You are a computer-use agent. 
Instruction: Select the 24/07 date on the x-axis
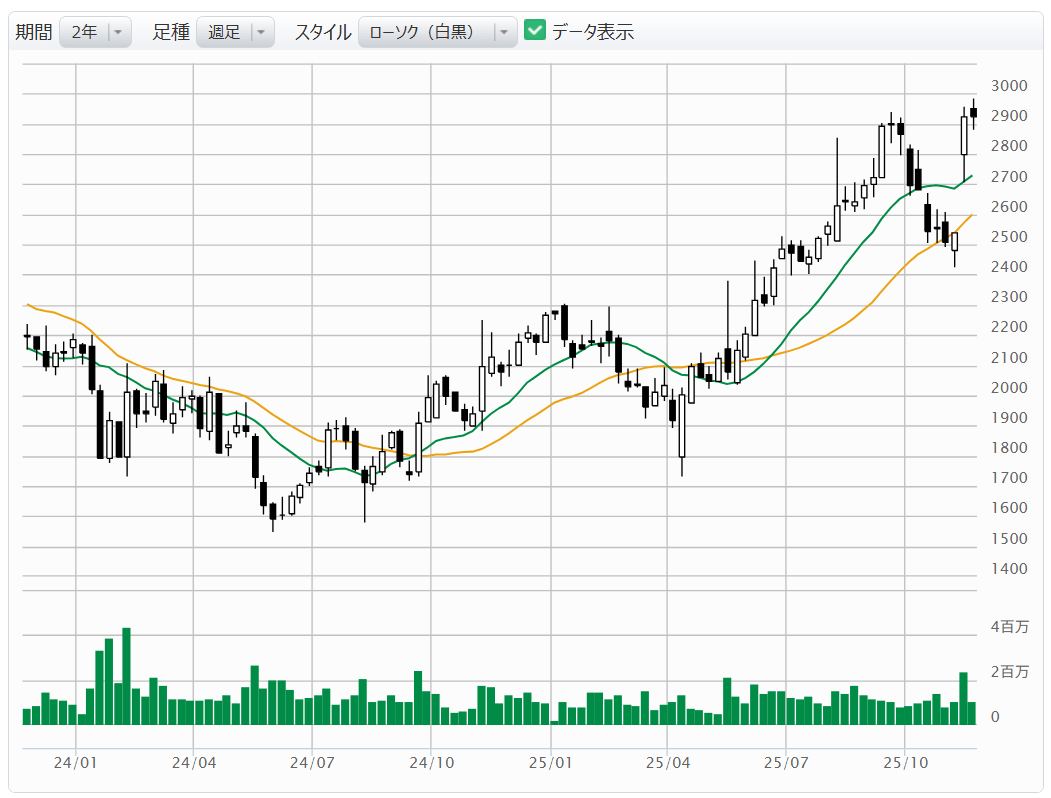(312, 763)
